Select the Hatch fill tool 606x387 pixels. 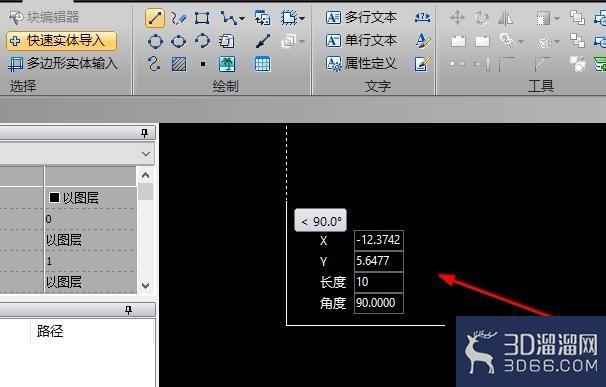pos(179,64)
